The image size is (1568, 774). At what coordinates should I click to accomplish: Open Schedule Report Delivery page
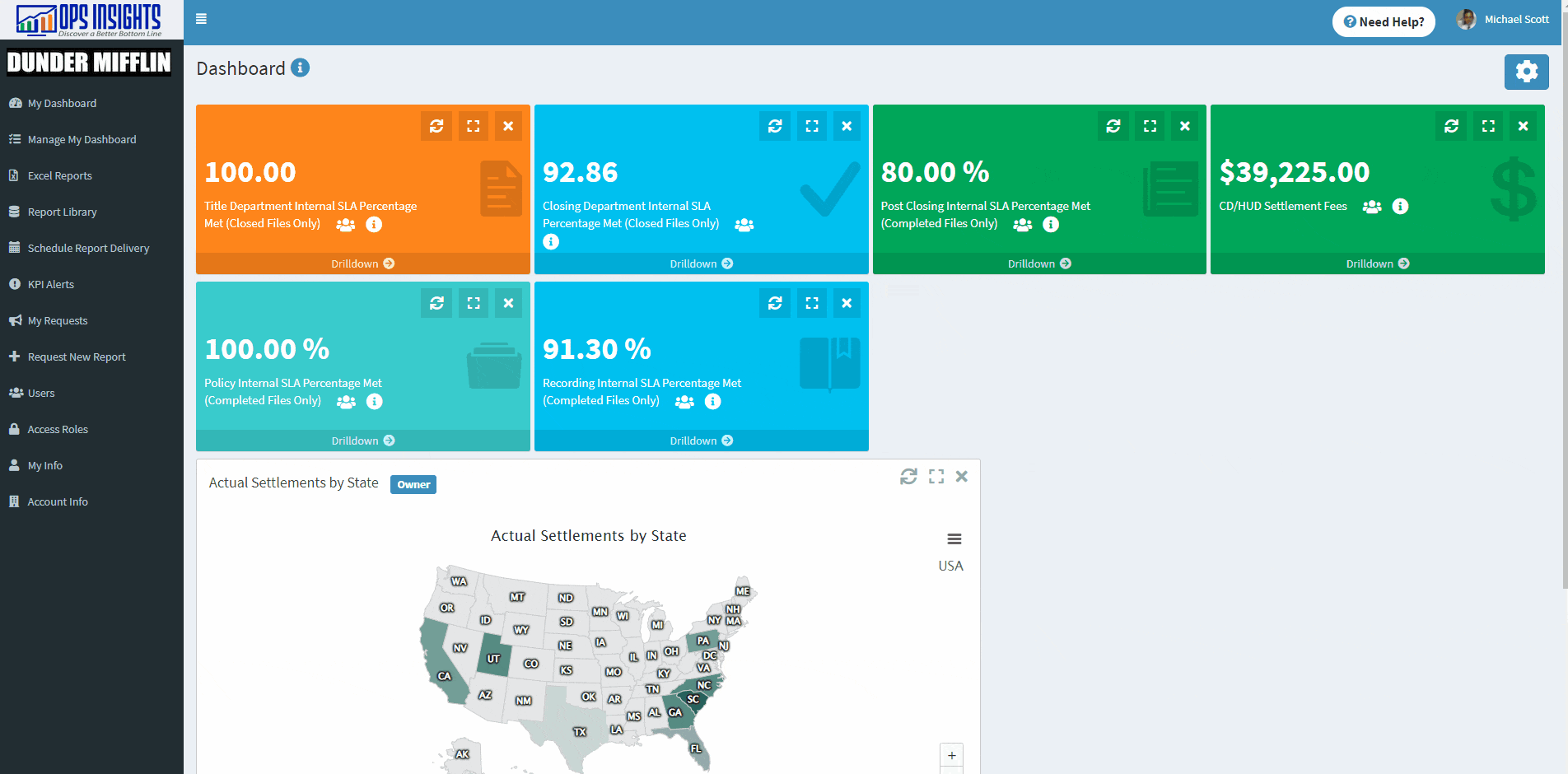[x=88, y=248]
